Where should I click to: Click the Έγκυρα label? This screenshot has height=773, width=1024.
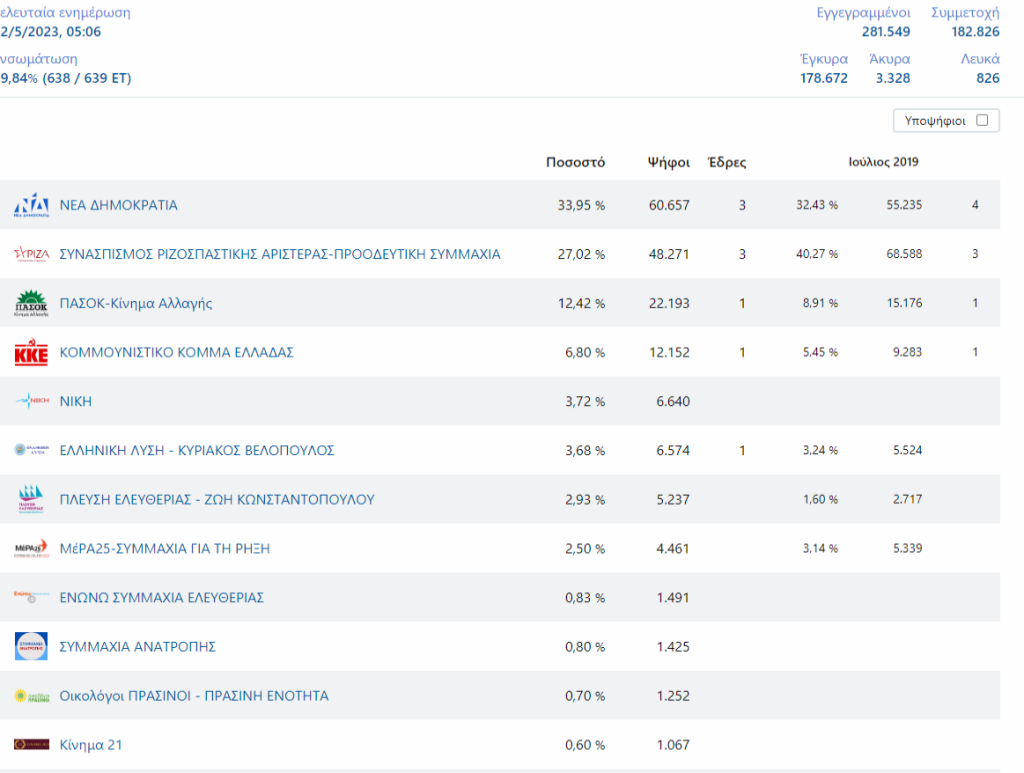(x=824, y=59)
